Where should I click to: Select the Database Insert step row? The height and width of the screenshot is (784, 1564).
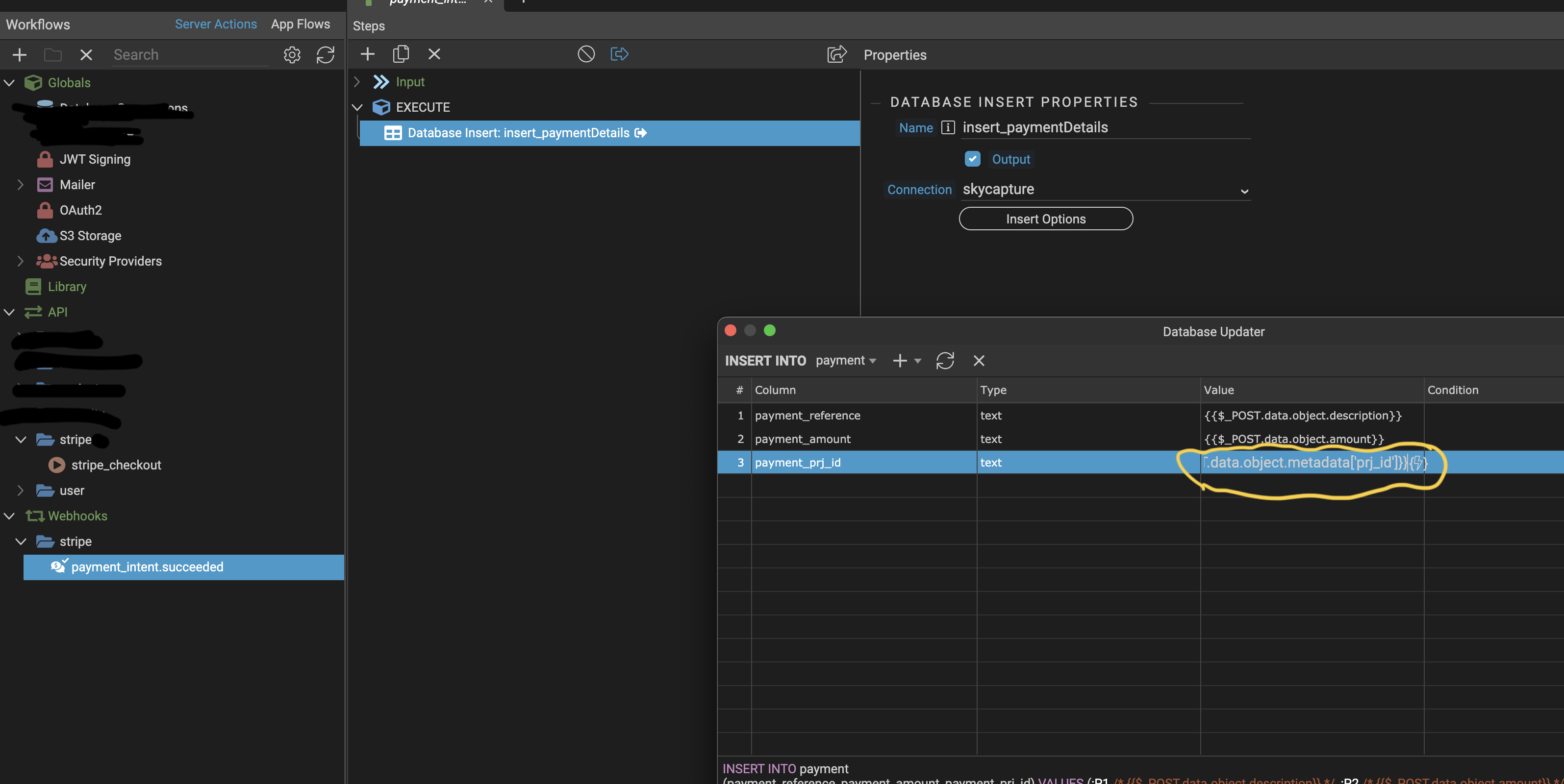pos(609,133)
